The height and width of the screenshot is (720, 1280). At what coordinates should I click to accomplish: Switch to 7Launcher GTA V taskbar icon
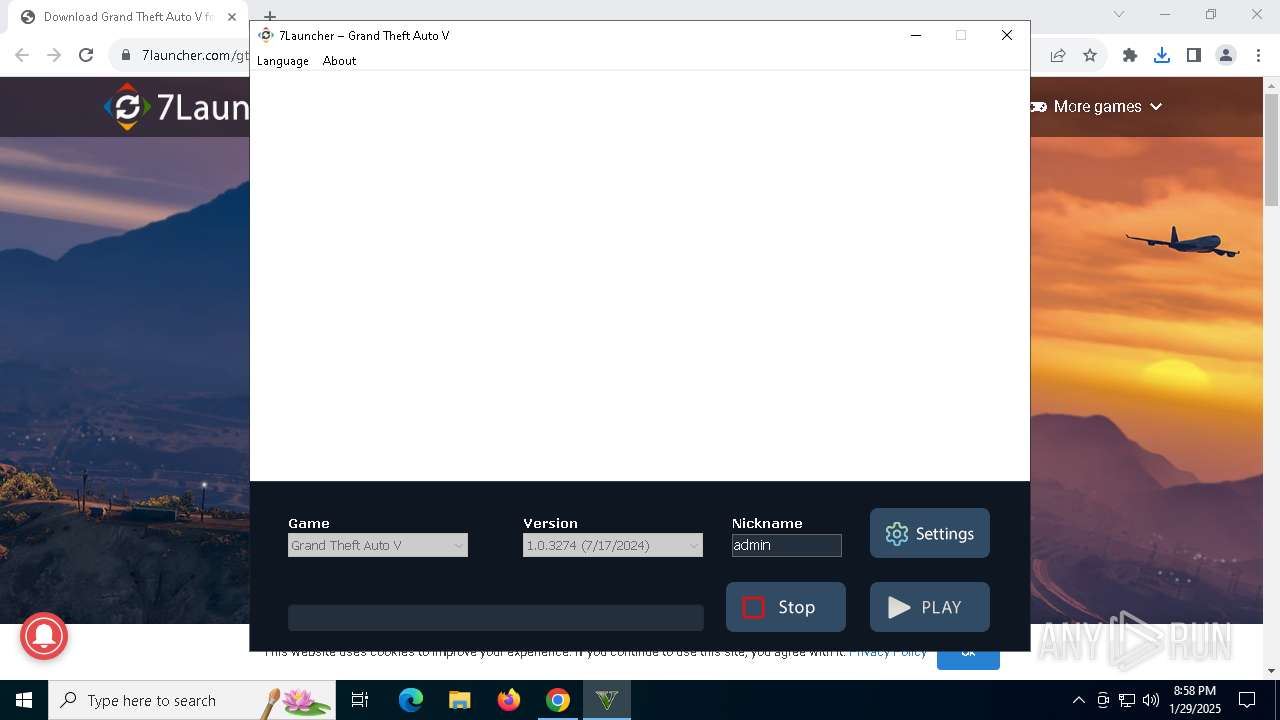click(x=607, y=700)
